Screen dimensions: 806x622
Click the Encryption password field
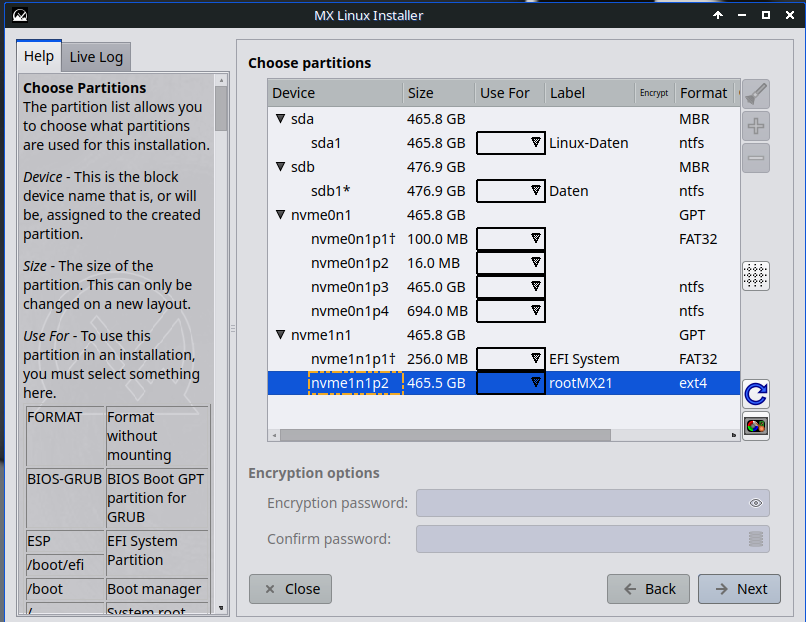[x=593, y=503]
